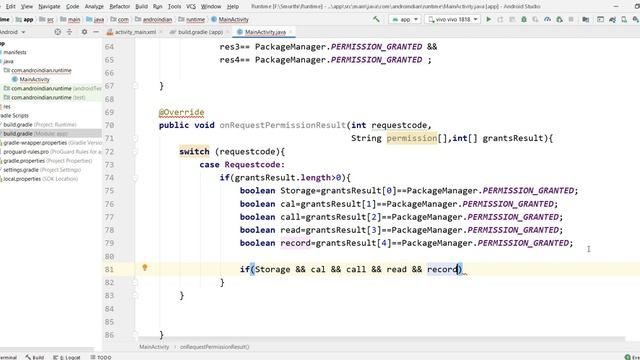The width and height of the screenshot is (640, 360).
Task: Click the src breadcrumb folder
Action: click(46, 19)
